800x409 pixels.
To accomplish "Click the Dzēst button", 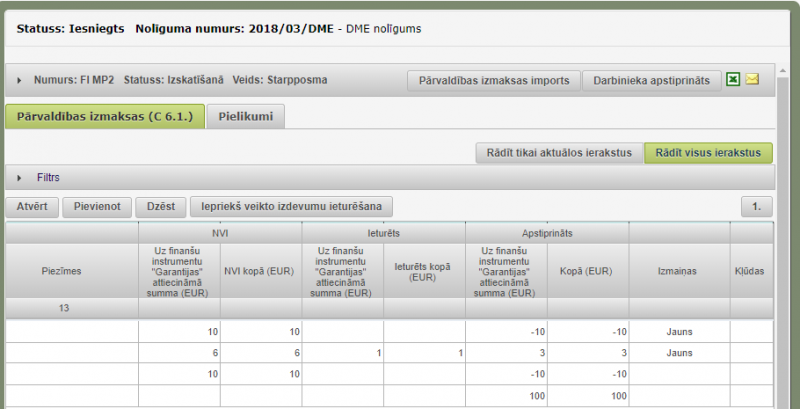I will click(161, 207).
